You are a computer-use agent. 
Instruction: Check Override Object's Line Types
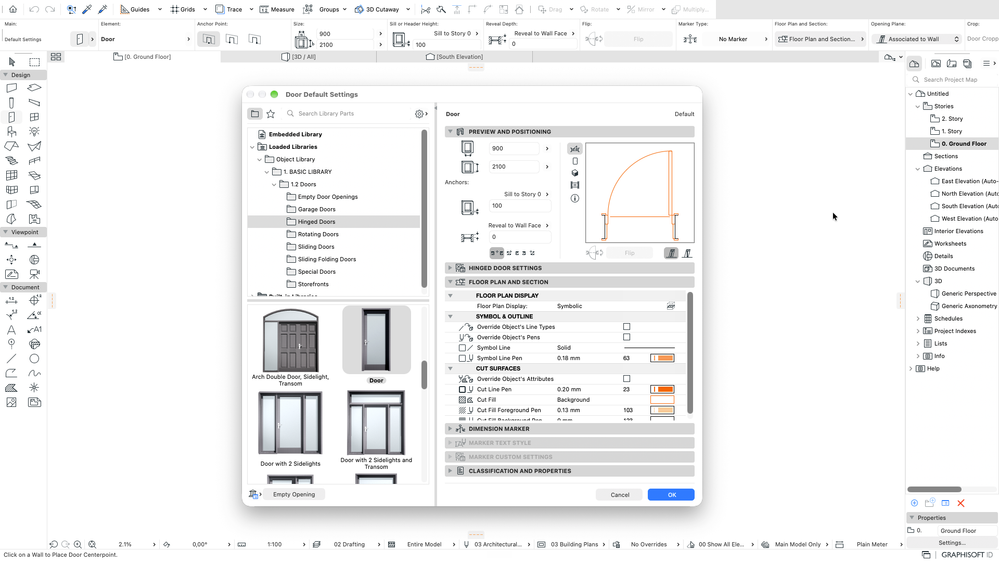click(626, 327)
